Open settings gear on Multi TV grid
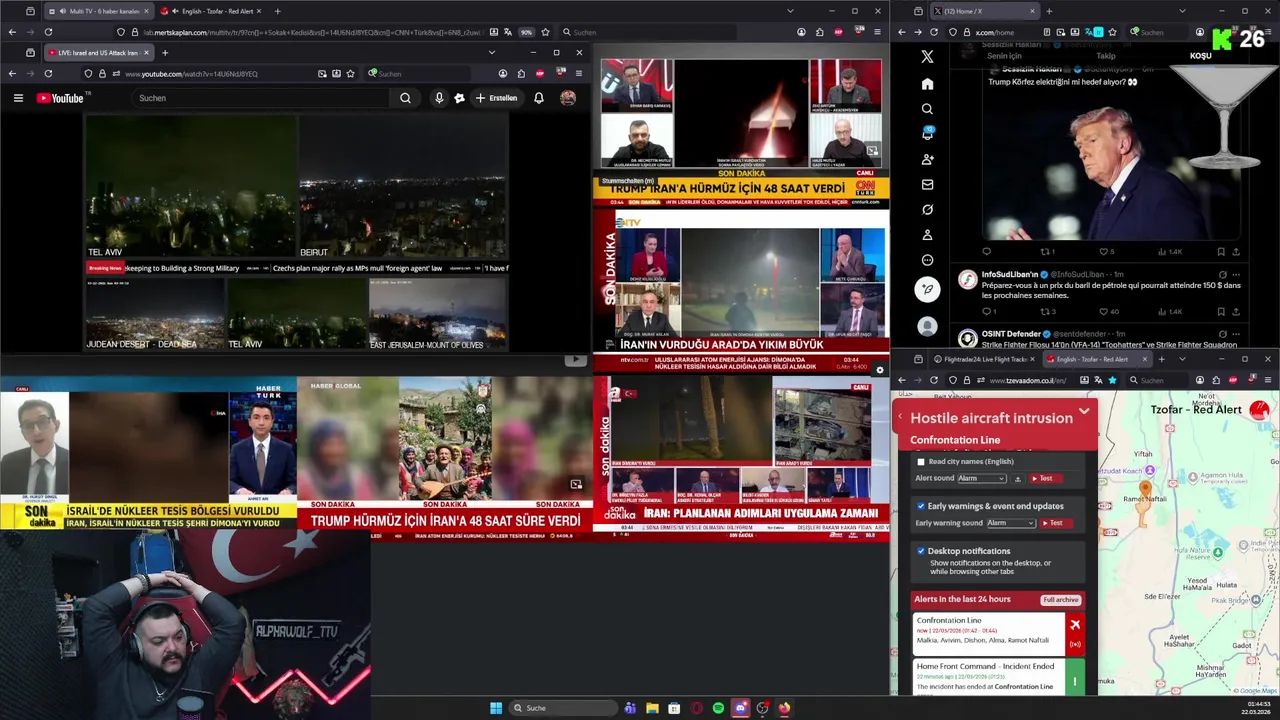 pos(880,370)
